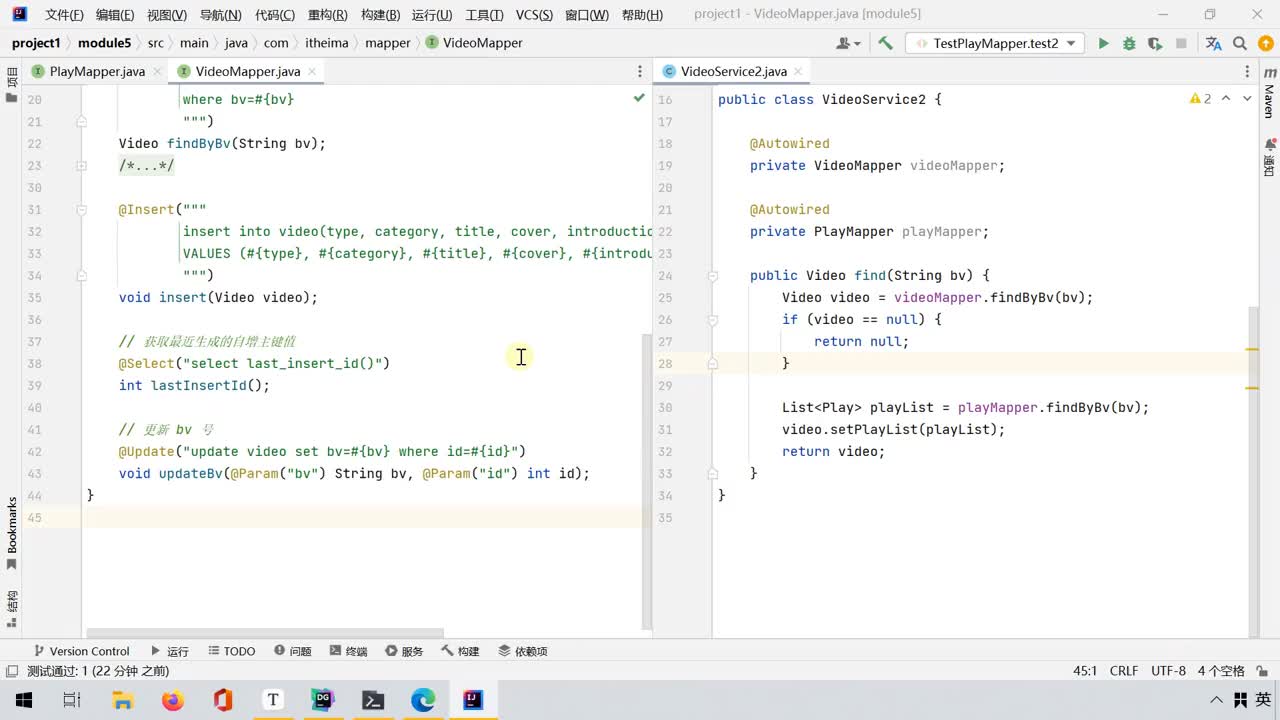The image size is (1280, 720).
Task: Collapse the find method fold on line 24
Action: [712, 275]
